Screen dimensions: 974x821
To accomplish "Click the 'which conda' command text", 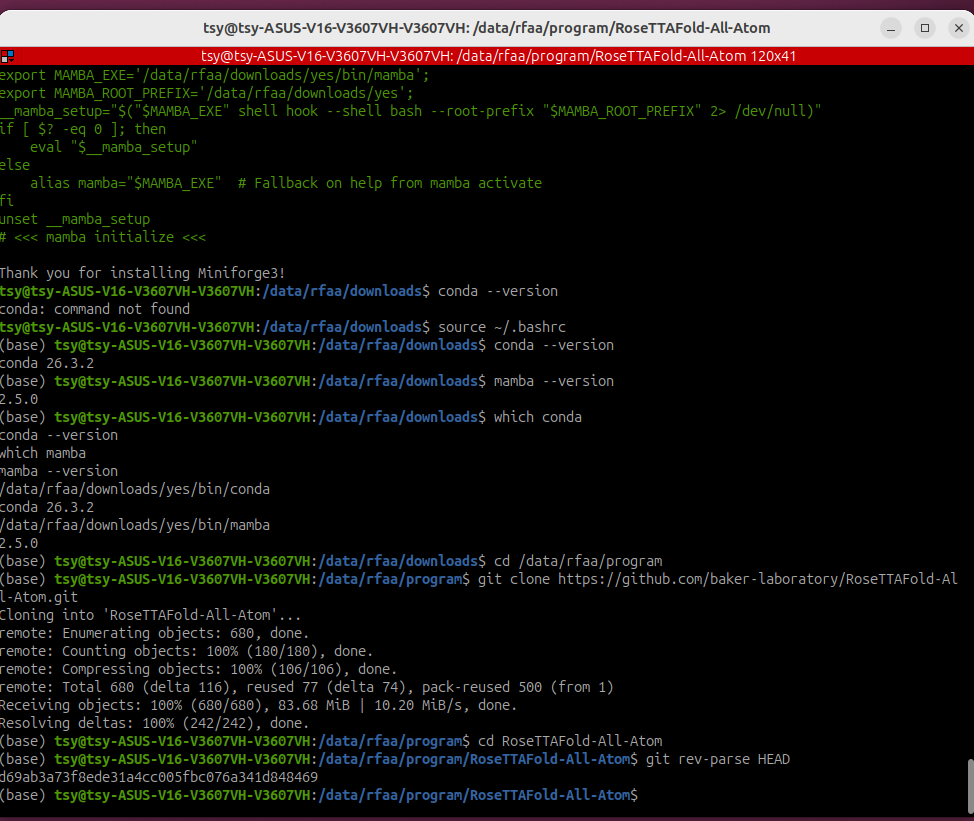I will (538, 417).
